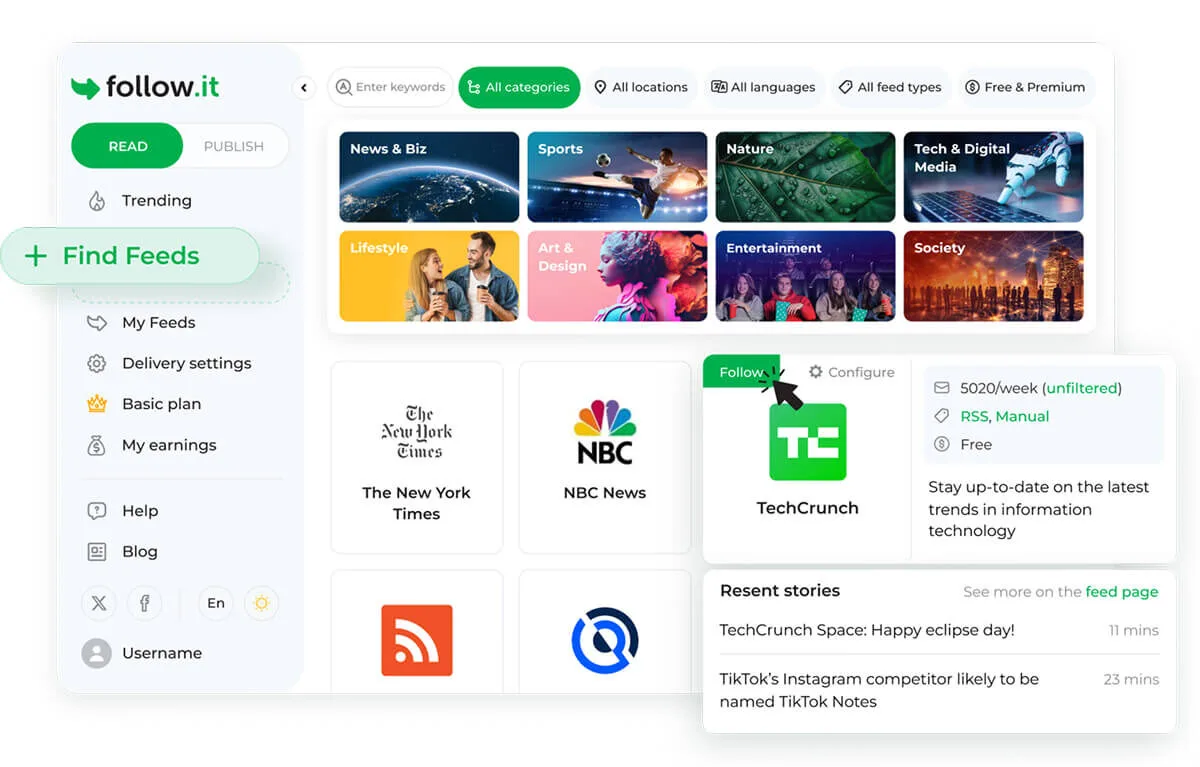
Task: Open the Blog link in the sidebar
Action: (x=139, y=552)
